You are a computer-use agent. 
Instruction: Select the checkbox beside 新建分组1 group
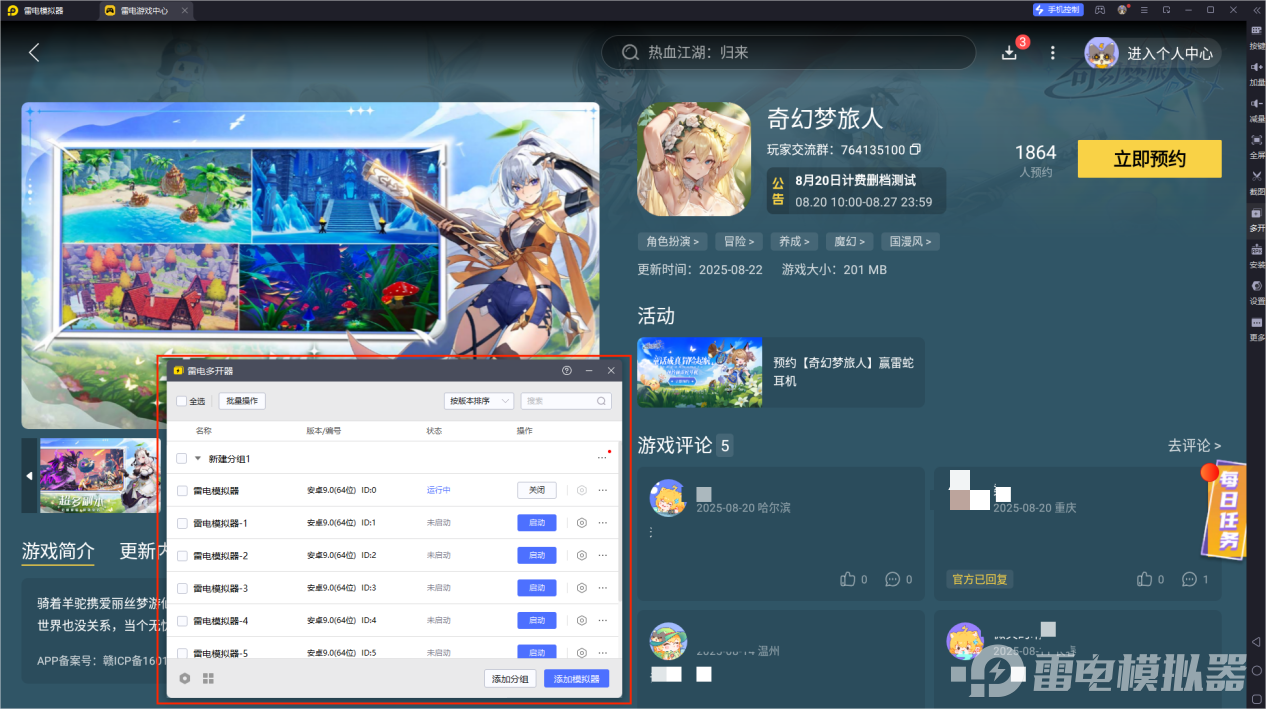(x=180, y=457)
